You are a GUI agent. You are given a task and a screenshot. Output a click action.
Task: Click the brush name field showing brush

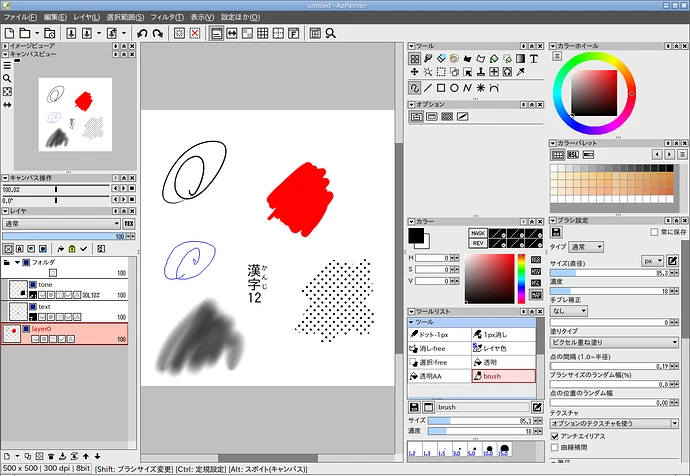point(483,407)
